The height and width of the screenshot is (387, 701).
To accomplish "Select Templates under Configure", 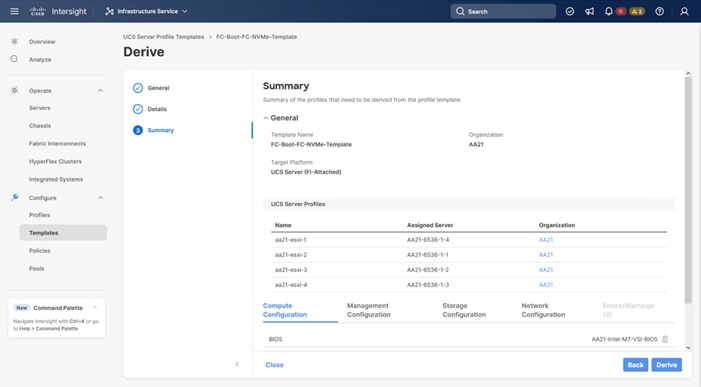I will (63, 233).
